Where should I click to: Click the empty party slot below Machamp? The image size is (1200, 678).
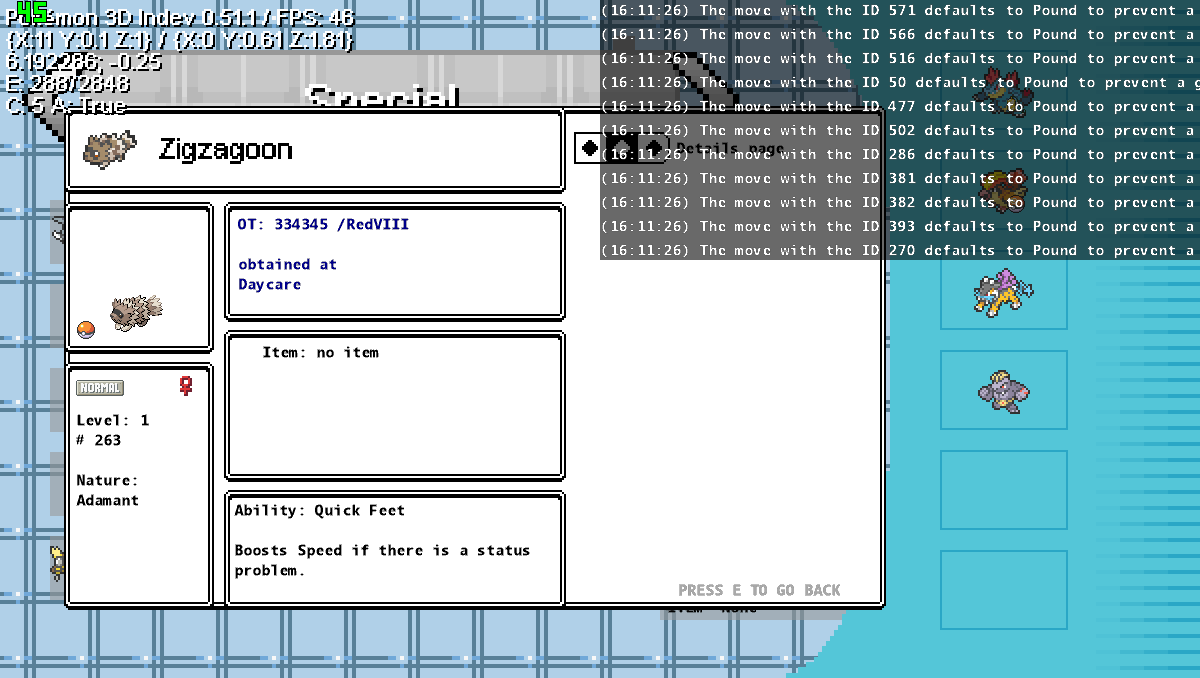[x=1004, y=490]
